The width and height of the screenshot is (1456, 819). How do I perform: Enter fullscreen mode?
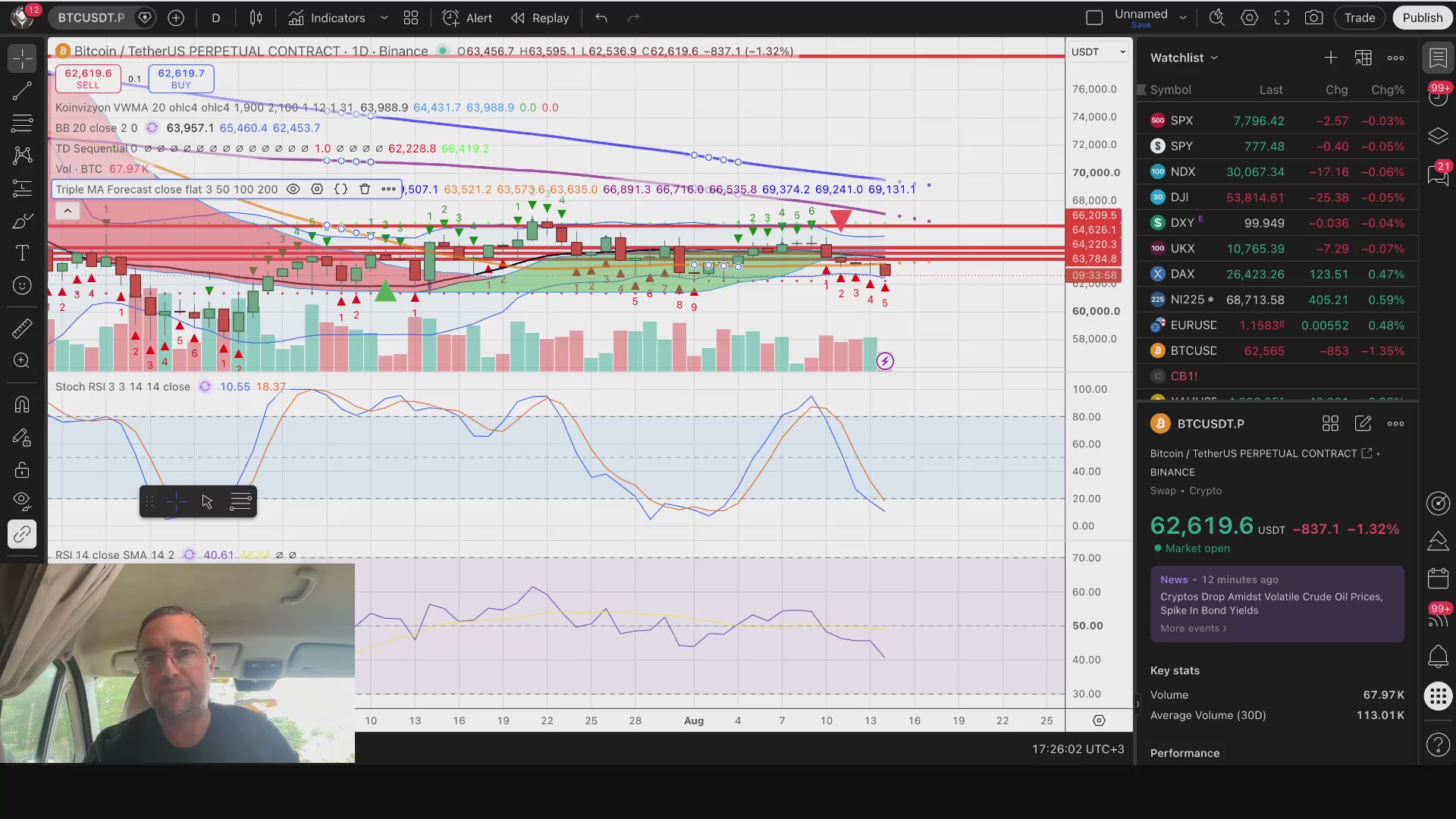point(1282,18)
